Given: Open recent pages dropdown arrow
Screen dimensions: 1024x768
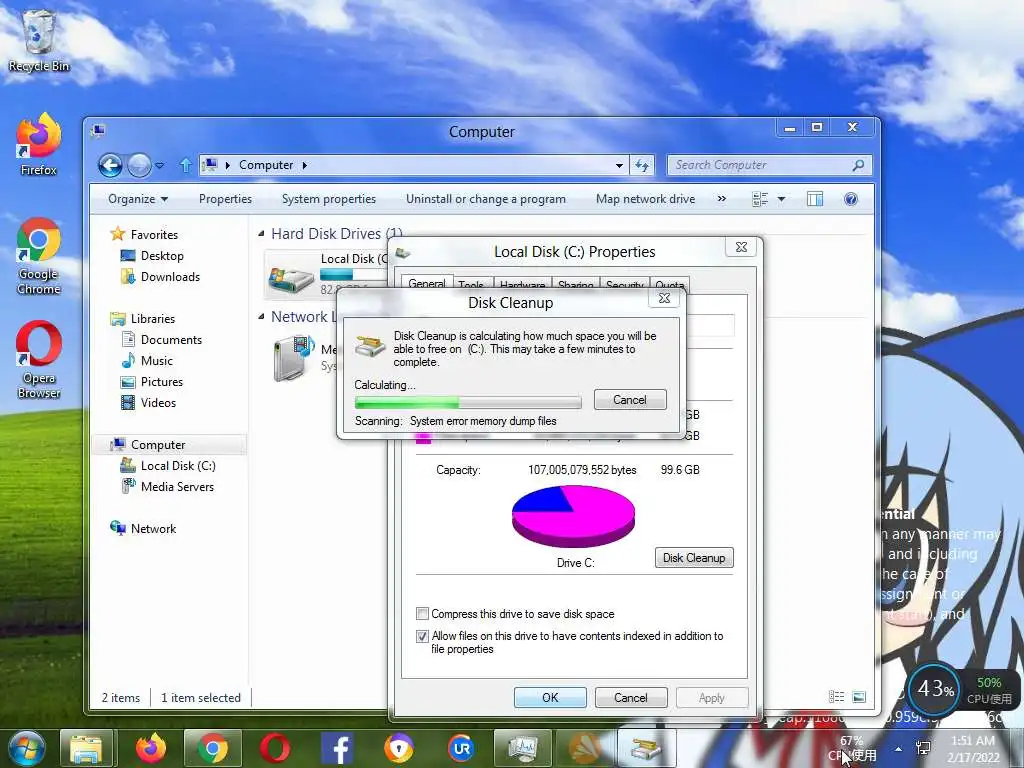Looking at the screenshot, I should [160, 166].
